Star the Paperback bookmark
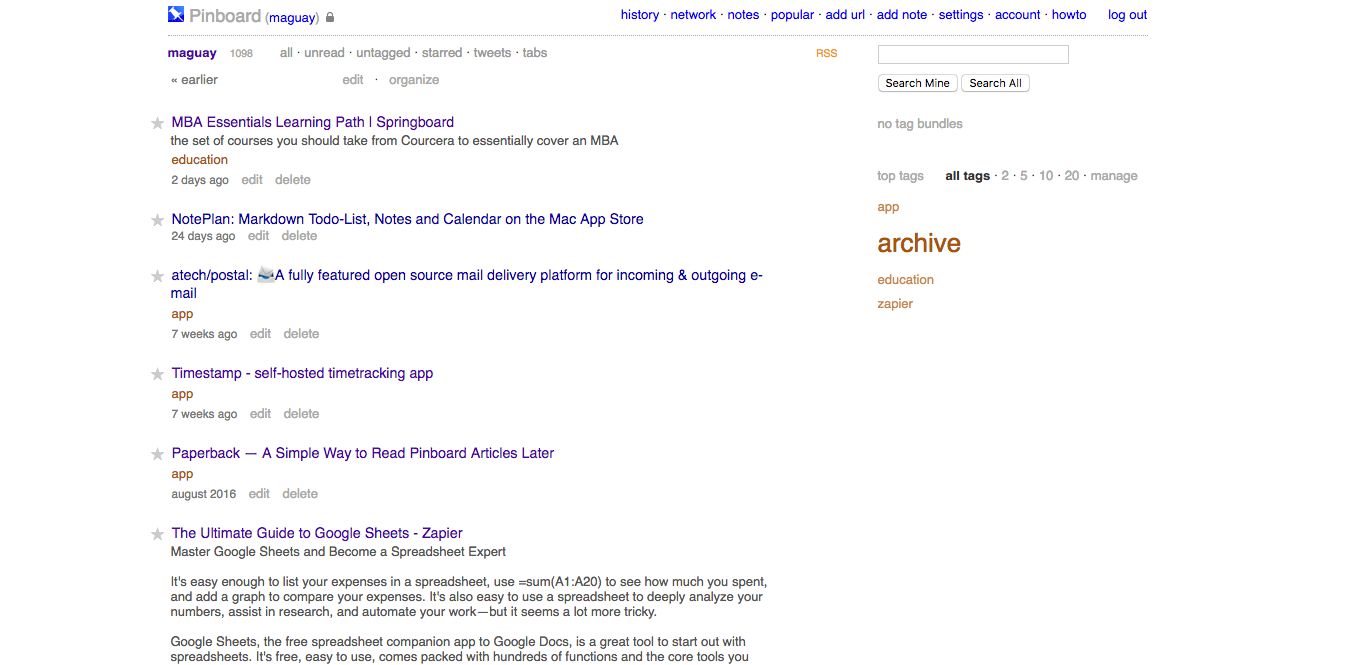Screen dimensions: 1365x665 pyautogui.click(x=157, y=454)
